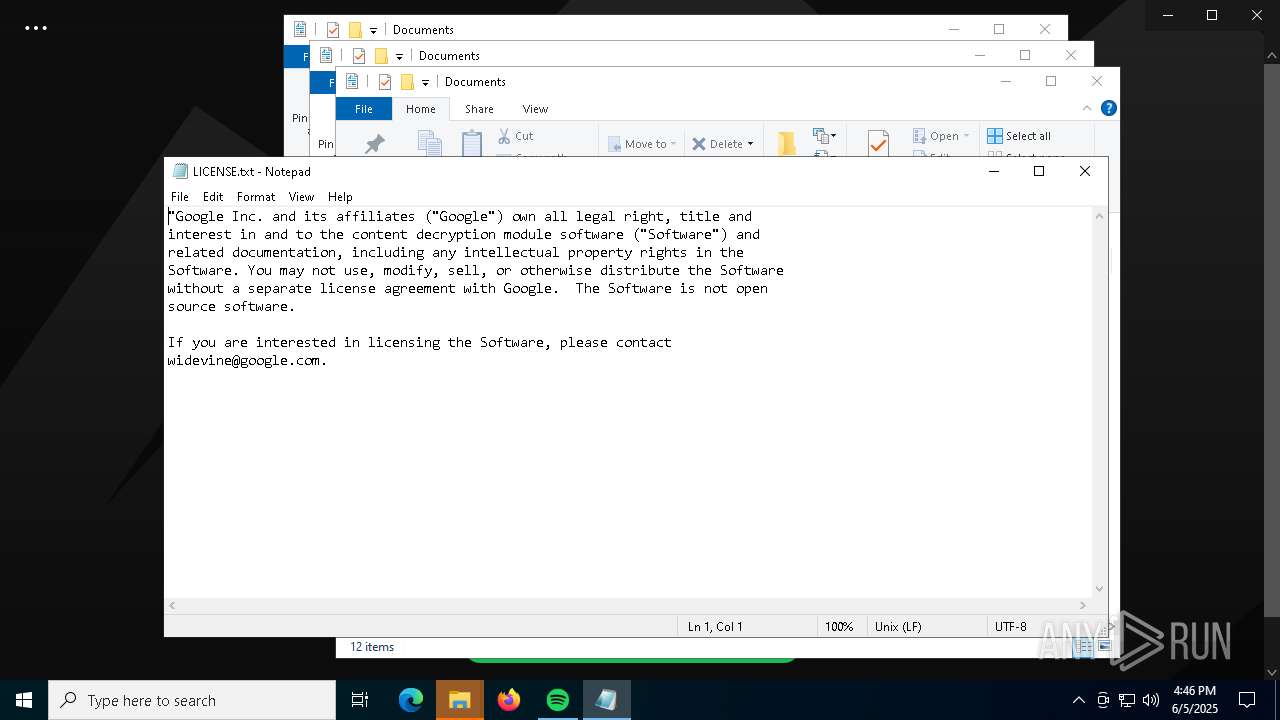Launch Firefox from the taskbar
The width and height of the screenshot is (1280, 720).
pos(509,700)
